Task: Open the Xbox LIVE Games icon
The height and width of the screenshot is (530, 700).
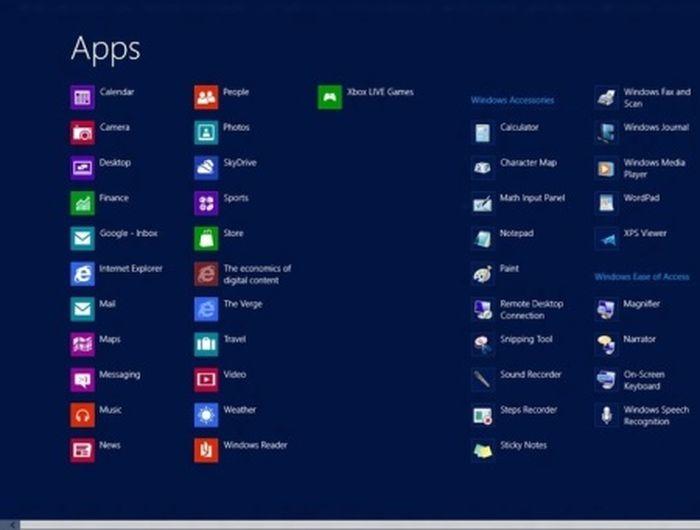Action: 330,97
